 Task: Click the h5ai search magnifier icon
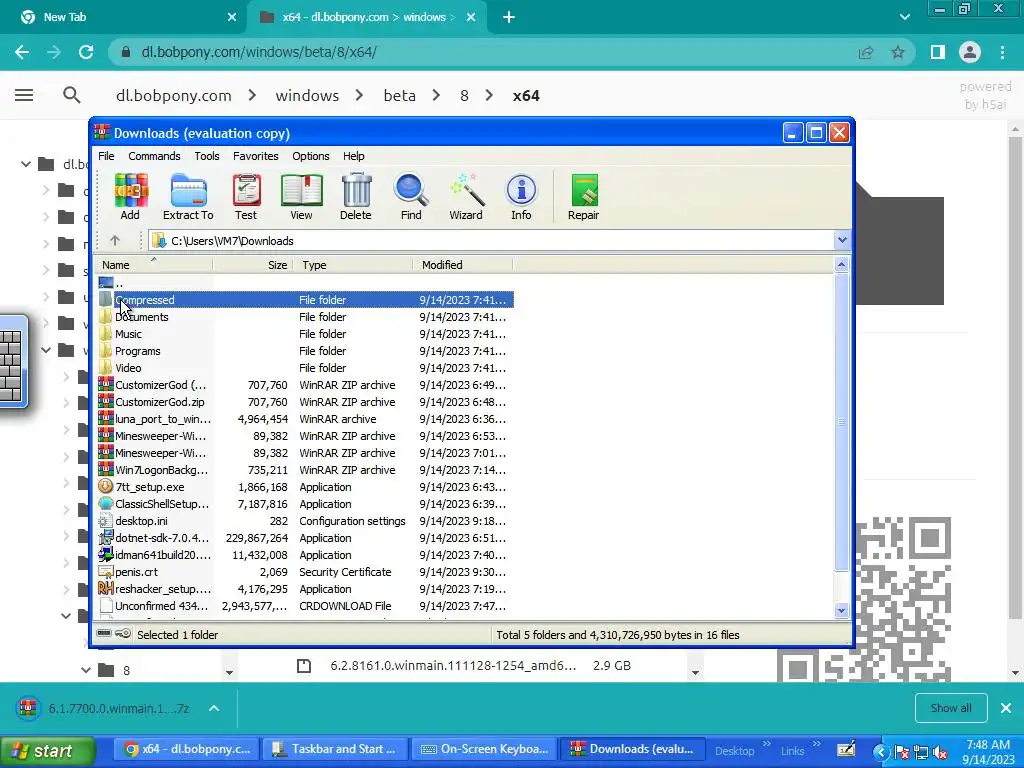coord(72,95)
